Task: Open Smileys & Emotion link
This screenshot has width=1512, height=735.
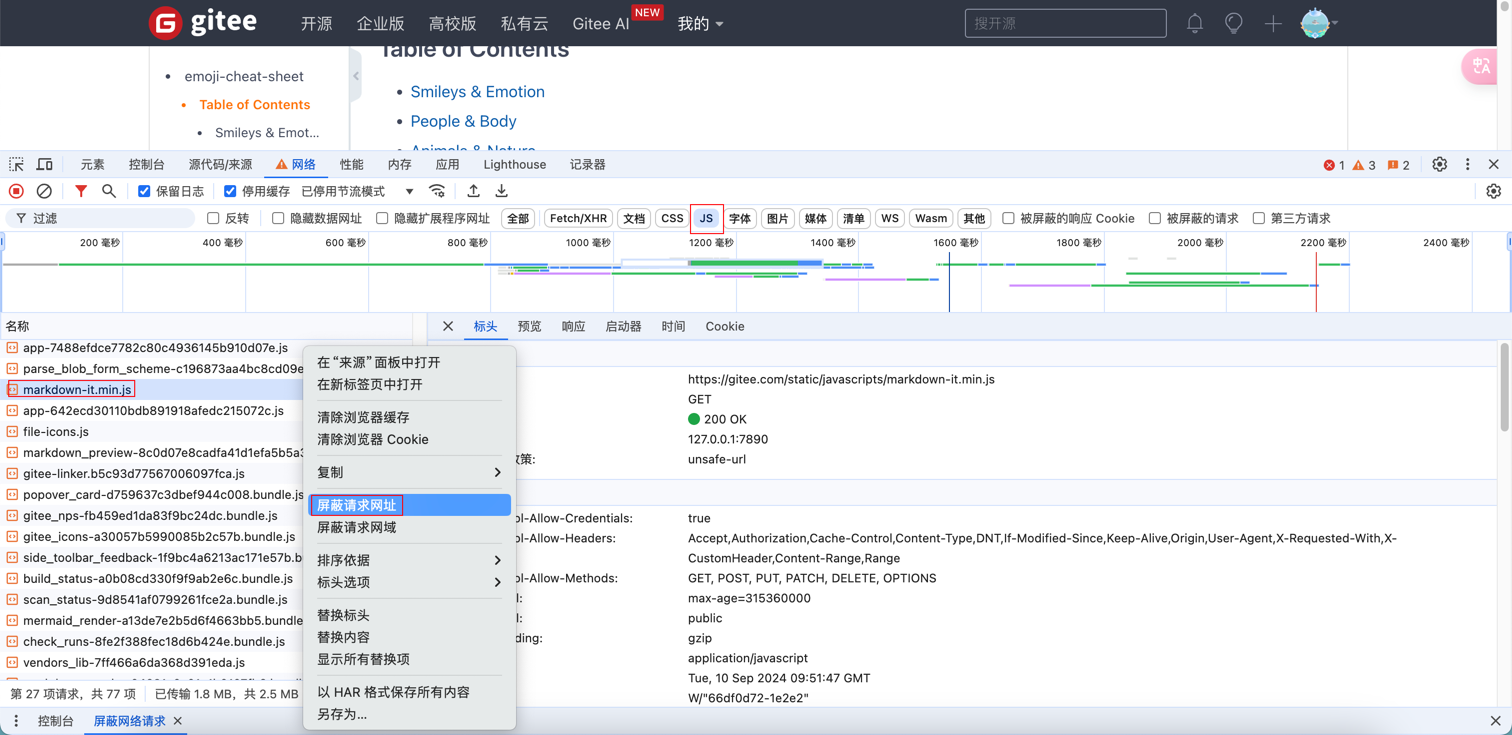Action: click(477, 91)
